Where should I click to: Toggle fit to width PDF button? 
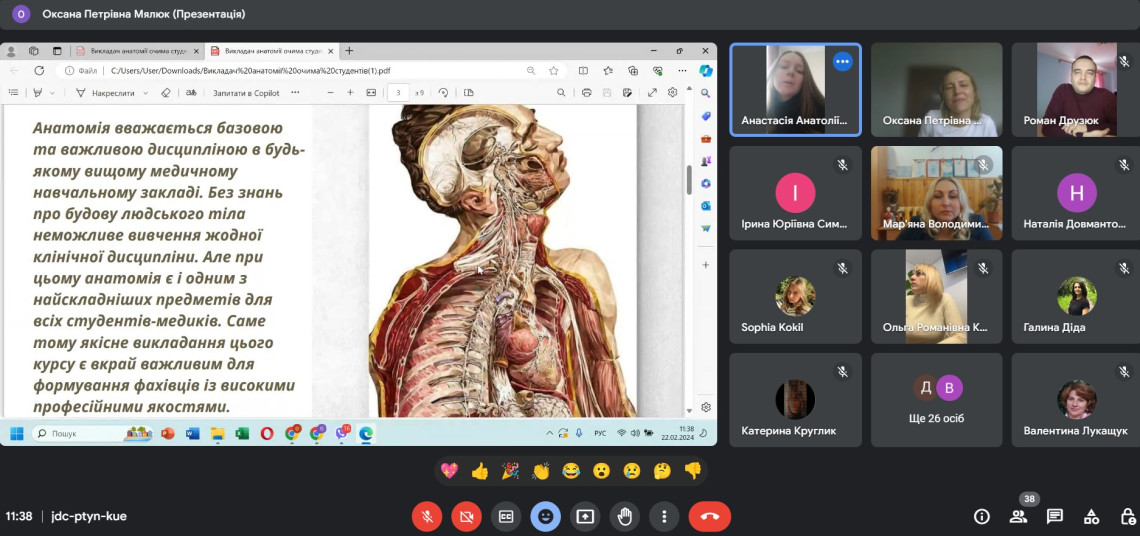tap(372, 92)
